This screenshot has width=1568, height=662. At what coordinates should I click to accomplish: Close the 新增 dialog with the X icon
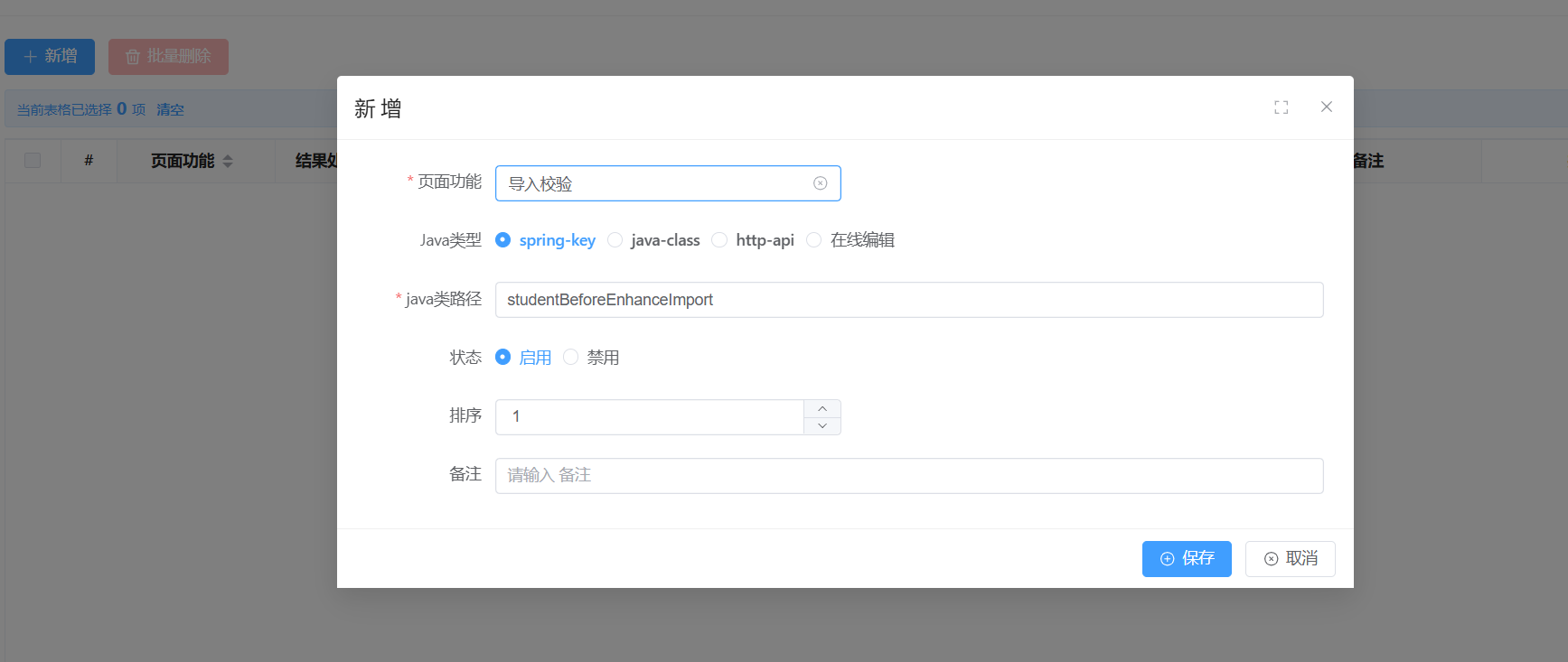pos(1327,107)
